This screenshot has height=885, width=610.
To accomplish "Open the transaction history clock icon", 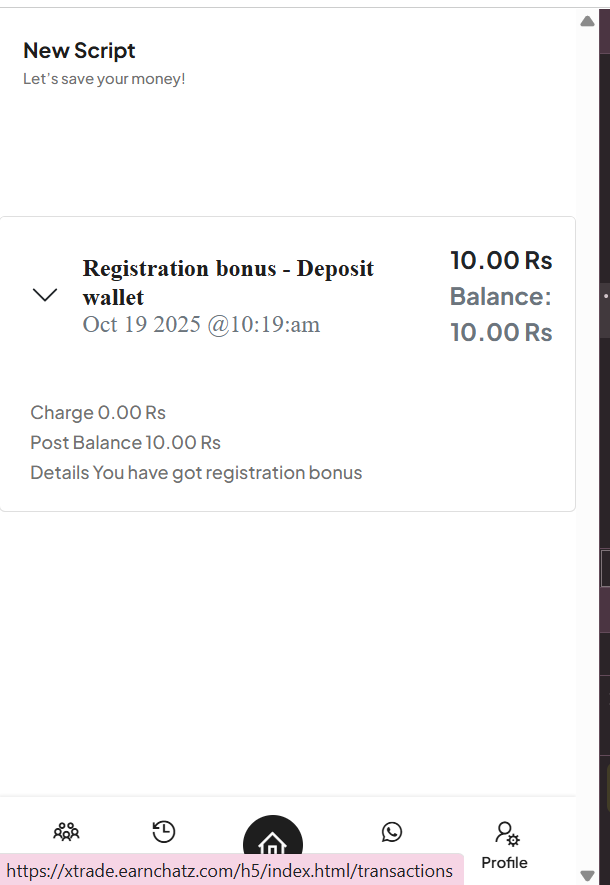I will pyautogui.click(x=163, y=831).
